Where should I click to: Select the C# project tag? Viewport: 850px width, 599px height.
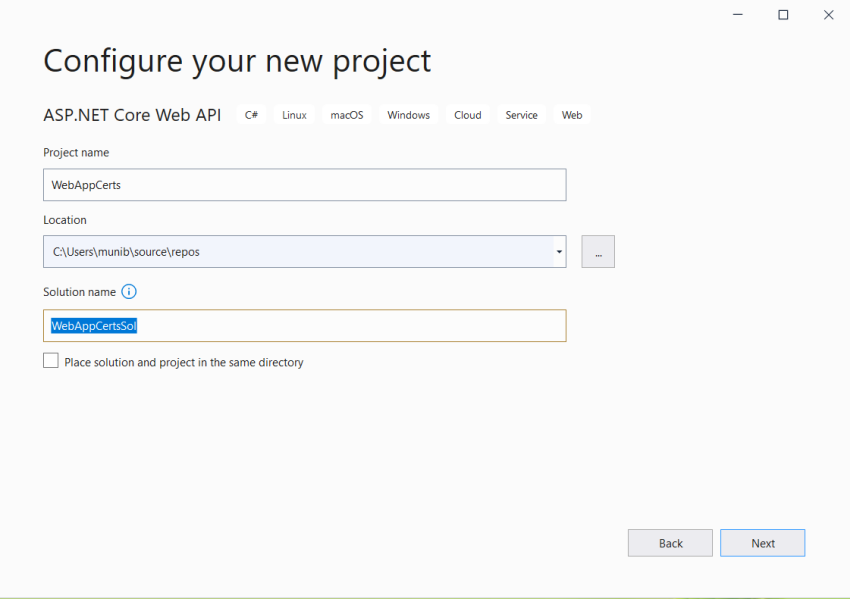coord(251,114)
